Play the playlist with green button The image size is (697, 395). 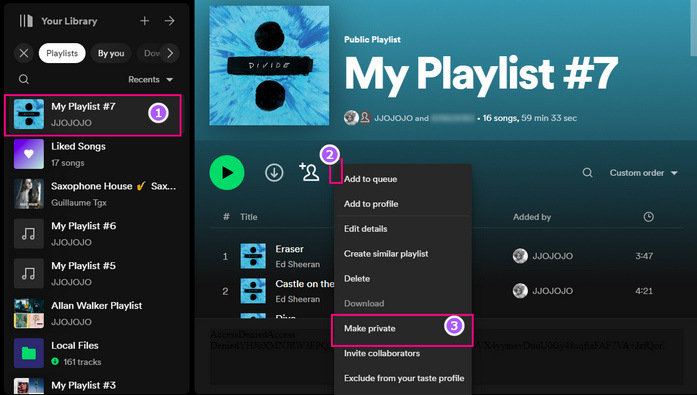(x=227, y=173)
